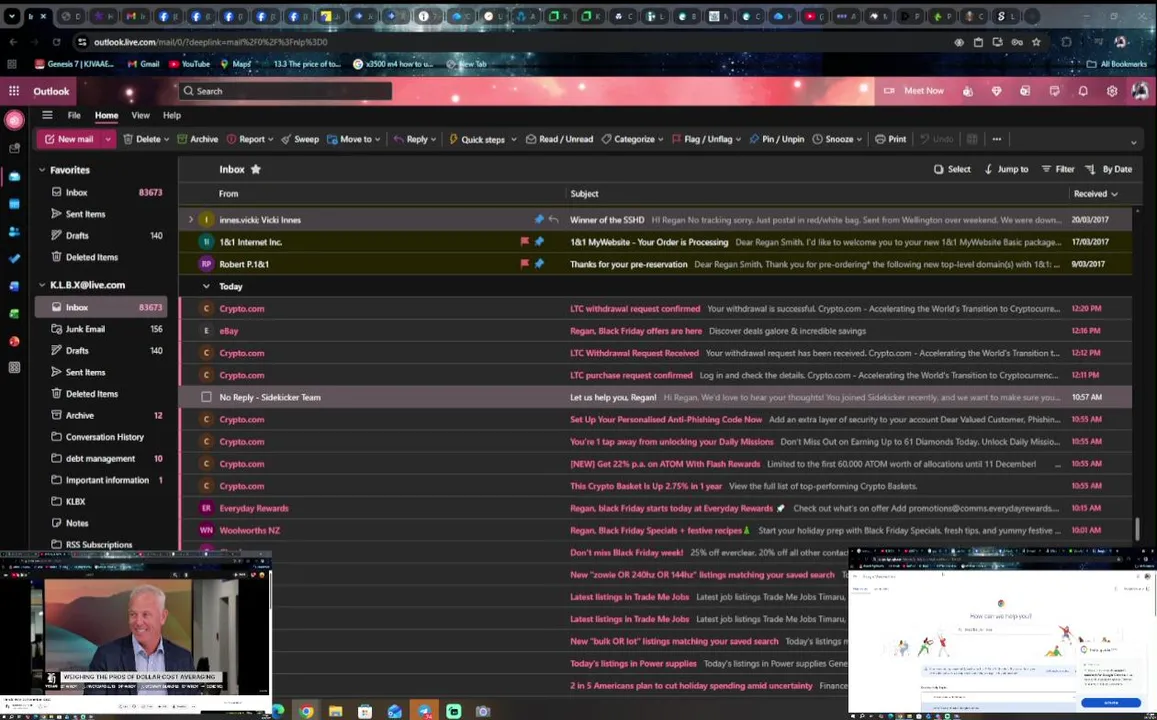
Task: Open the toolbar more options ellipsis
Action: (997, 139)
